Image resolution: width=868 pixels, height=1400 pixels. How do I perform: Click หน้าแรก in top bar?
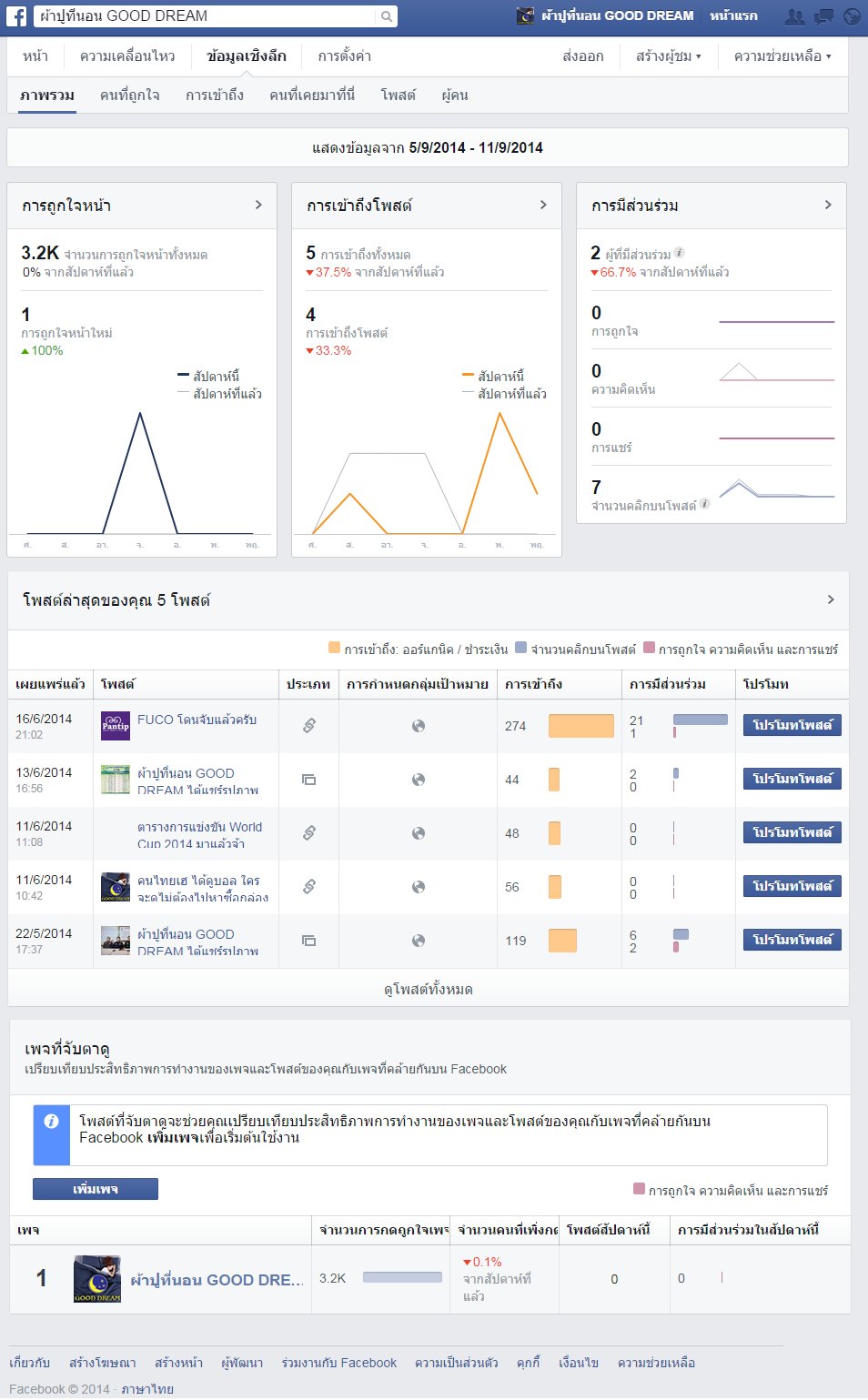tap(733, 15)
